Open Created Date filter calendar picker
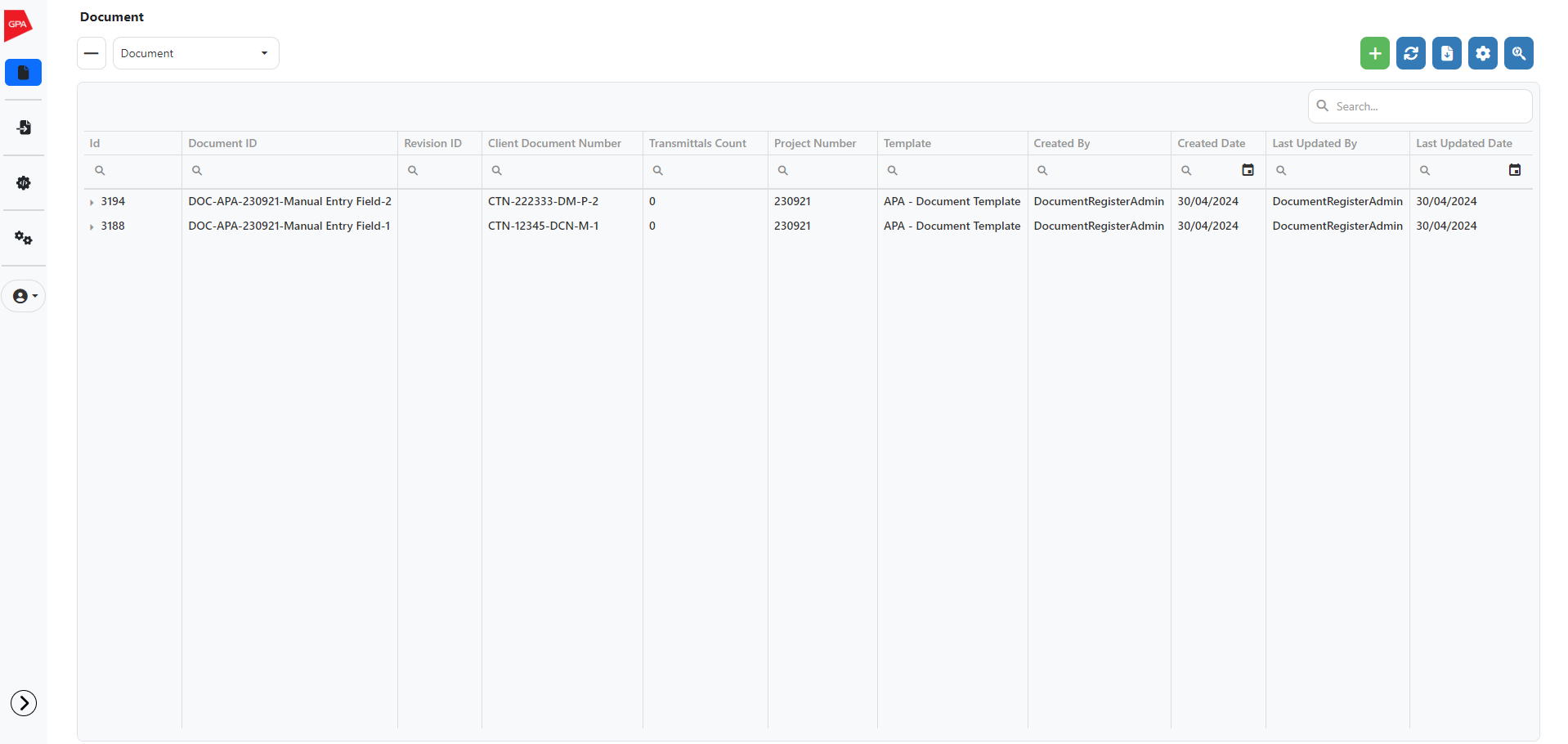1568x744 pixels. coord(1248,170)
